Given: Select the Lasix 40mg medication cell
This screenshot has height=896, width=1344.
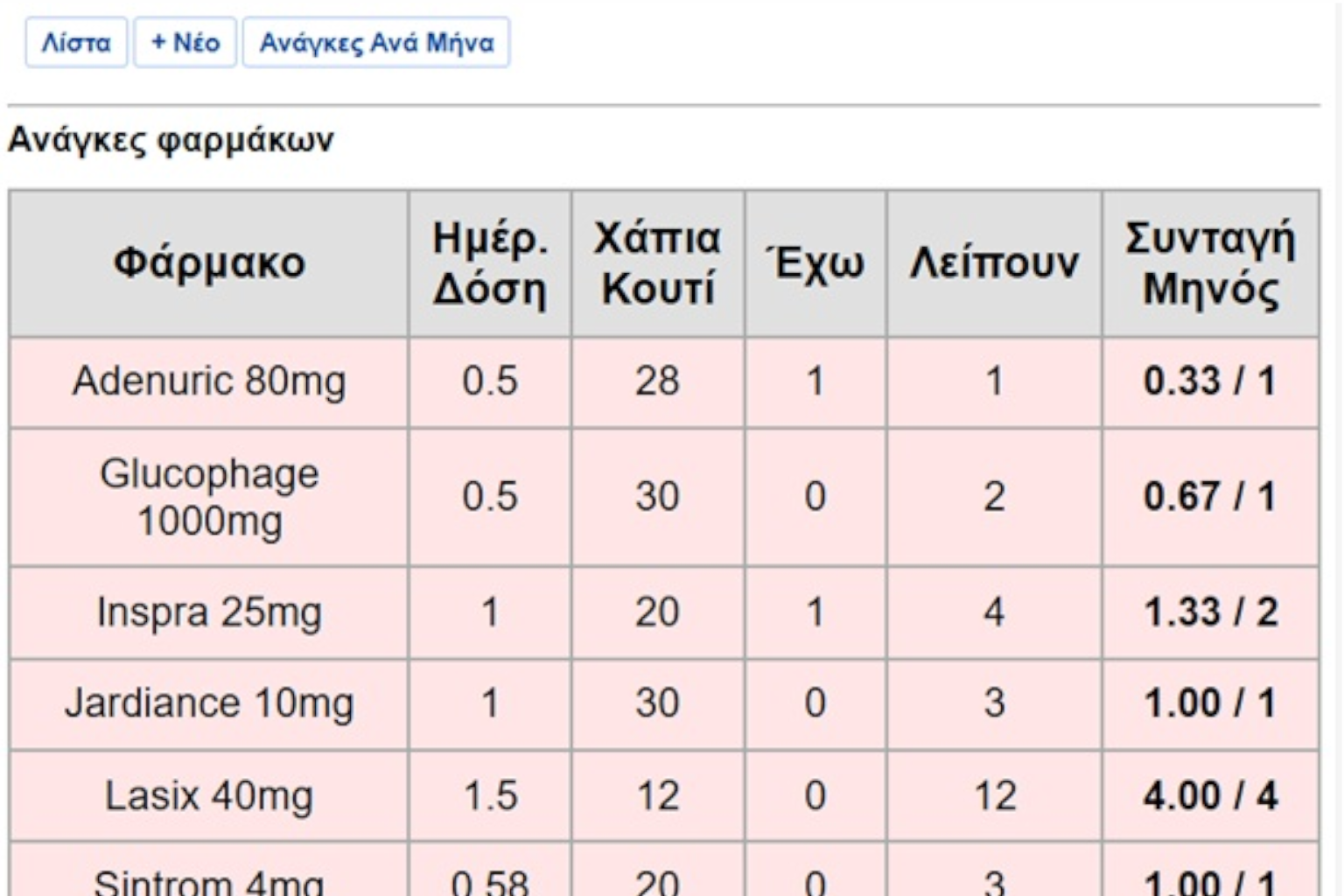Looking at the screenshot, I should (209, 796).
